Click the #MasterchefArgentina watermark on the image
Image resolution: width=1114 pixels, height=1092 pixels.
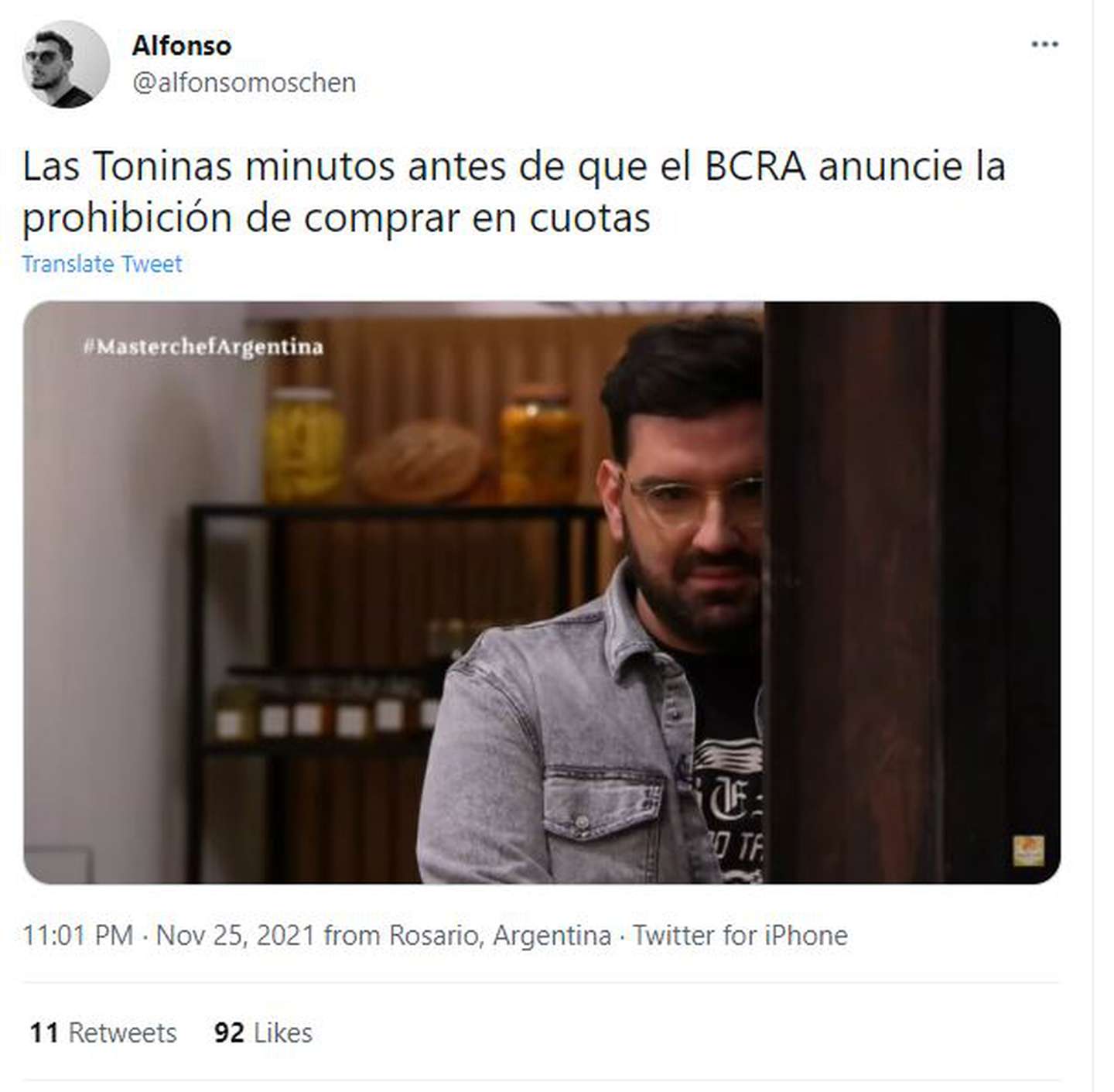203,346
